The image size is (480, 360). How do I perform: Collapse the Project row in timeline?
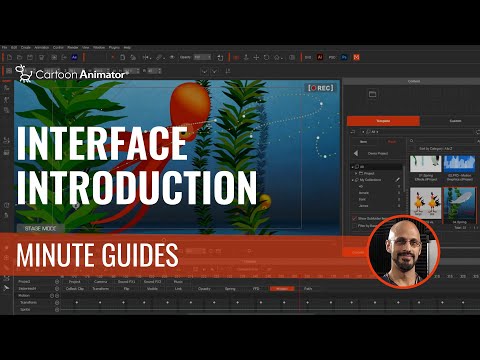coord(57,282)
